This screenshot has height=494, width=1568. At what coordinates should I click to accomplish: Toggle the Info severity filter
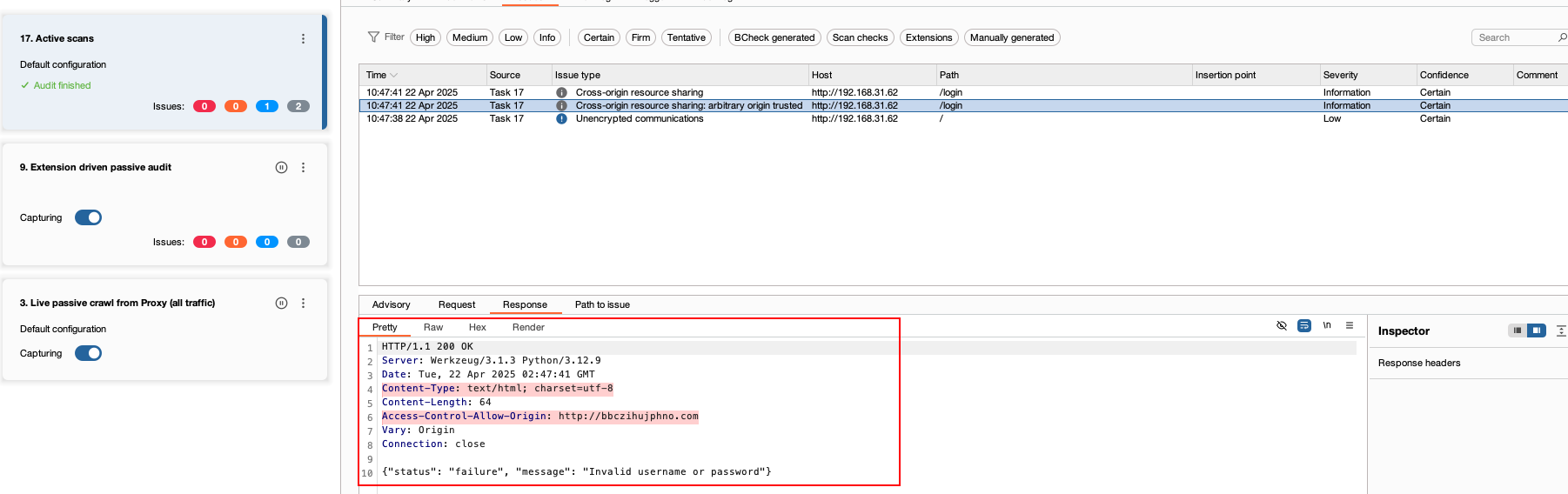click(547, 37)
